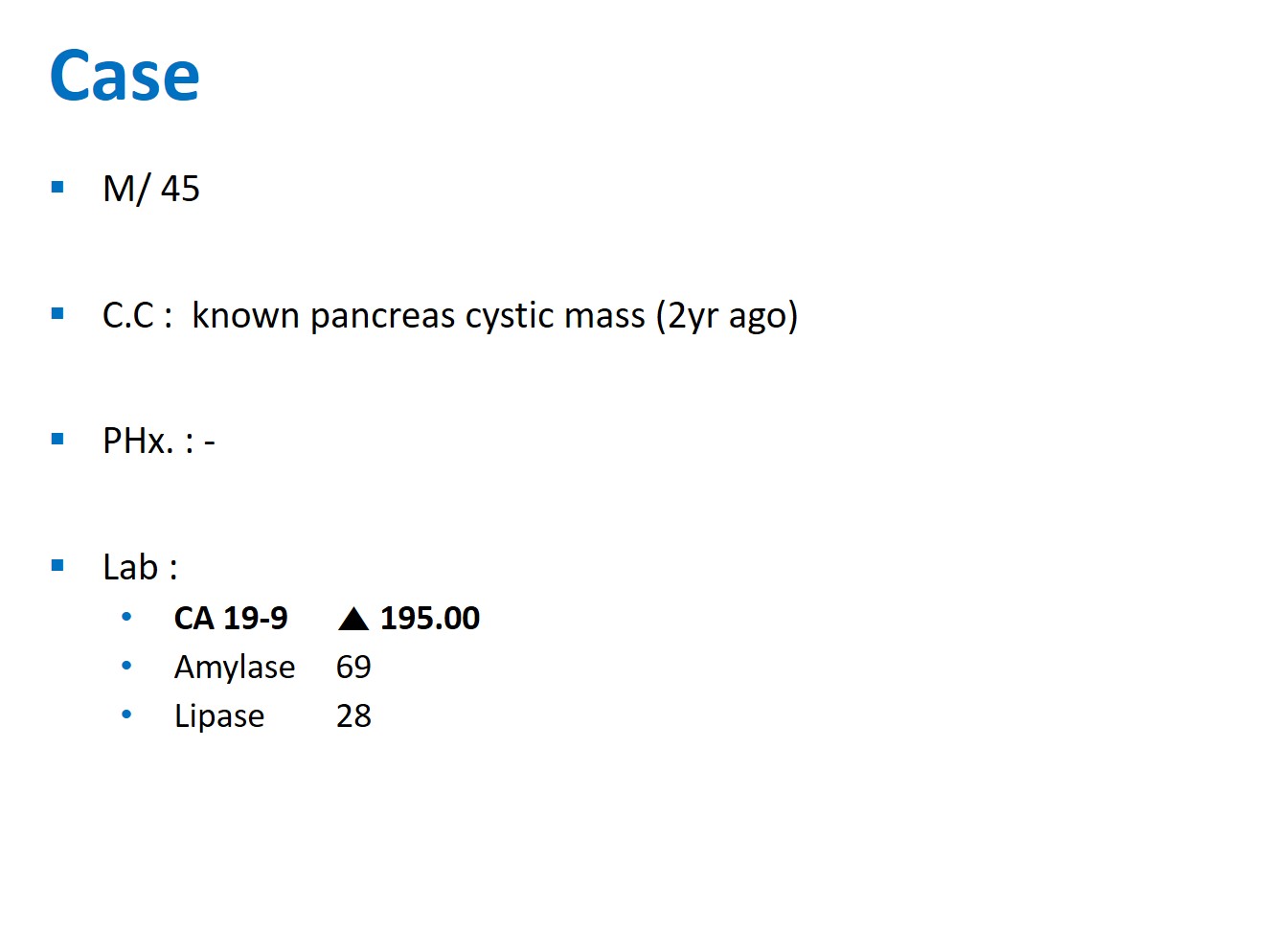Click the Amylase value 69
Screen dimensions: 1273x952
click(x=353, y=667)
